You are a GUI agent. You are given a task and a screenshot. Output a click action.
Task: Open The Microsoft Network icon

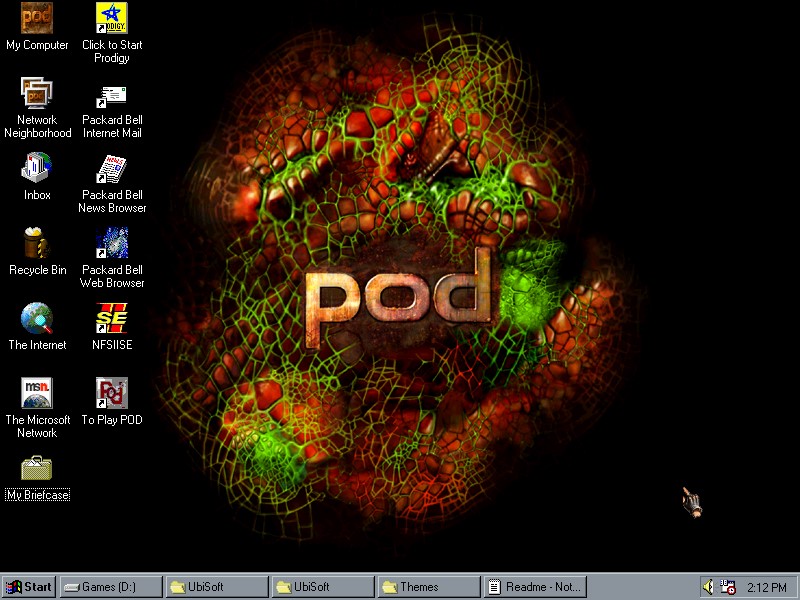(37, 394)
